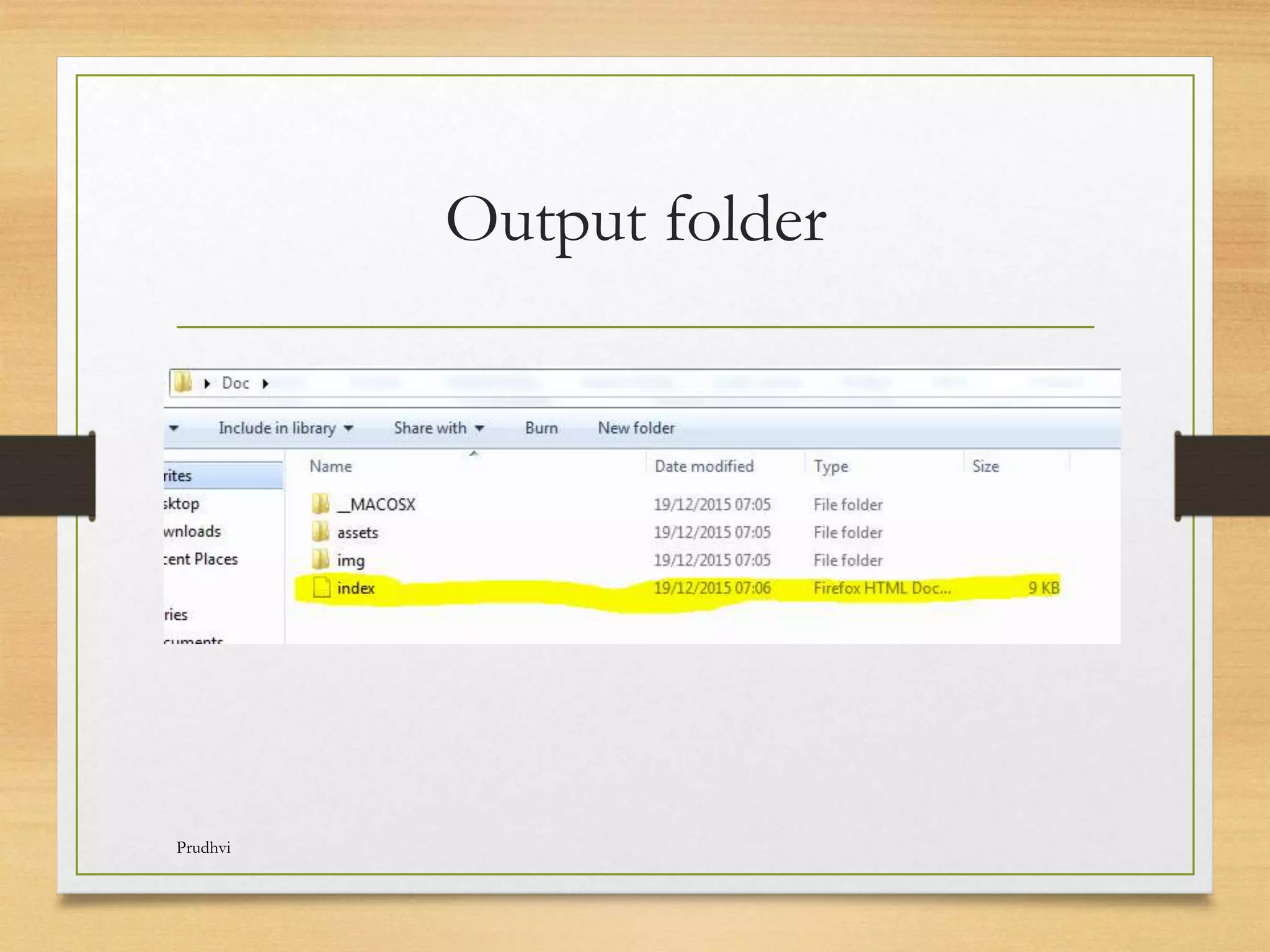Sort by the Name column header
Screen dimensions: 1270x952
click(x=331, y=467)
